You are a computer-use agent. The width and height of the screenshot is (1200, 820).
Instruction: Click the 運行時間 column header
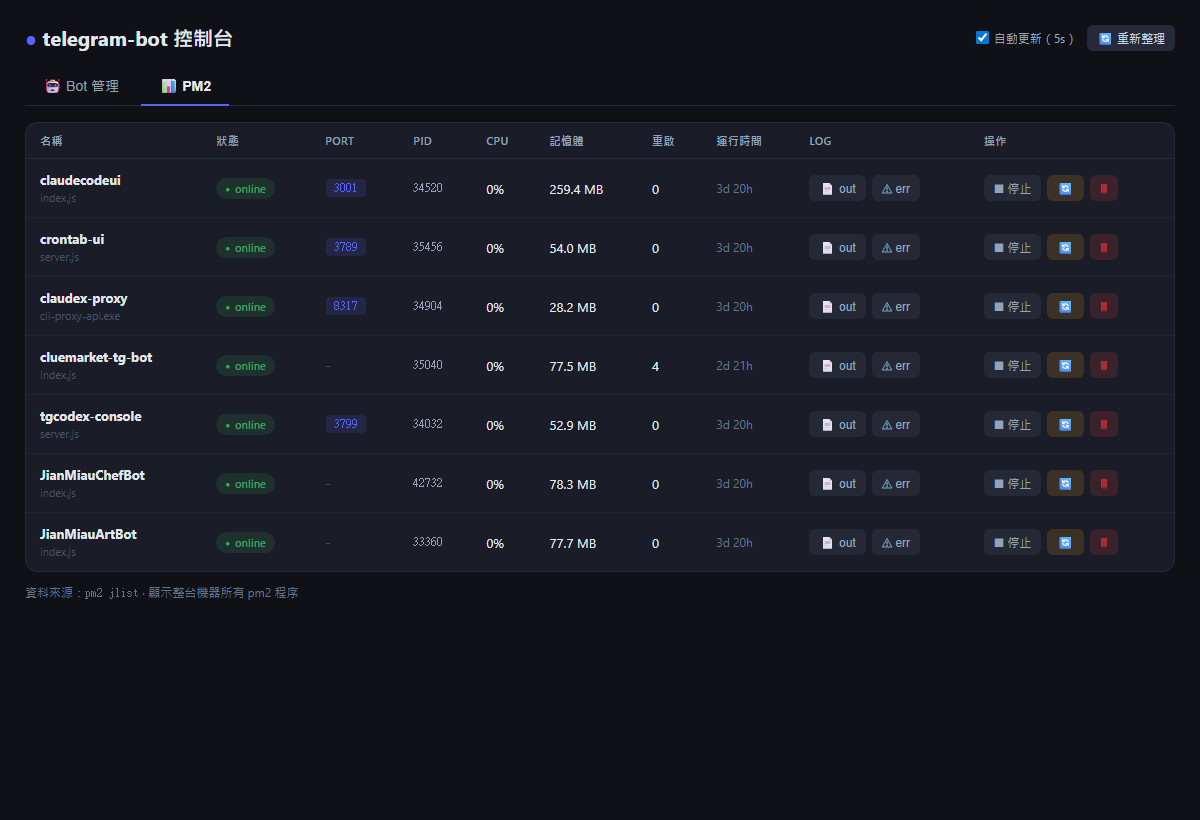tap(739, 141)
